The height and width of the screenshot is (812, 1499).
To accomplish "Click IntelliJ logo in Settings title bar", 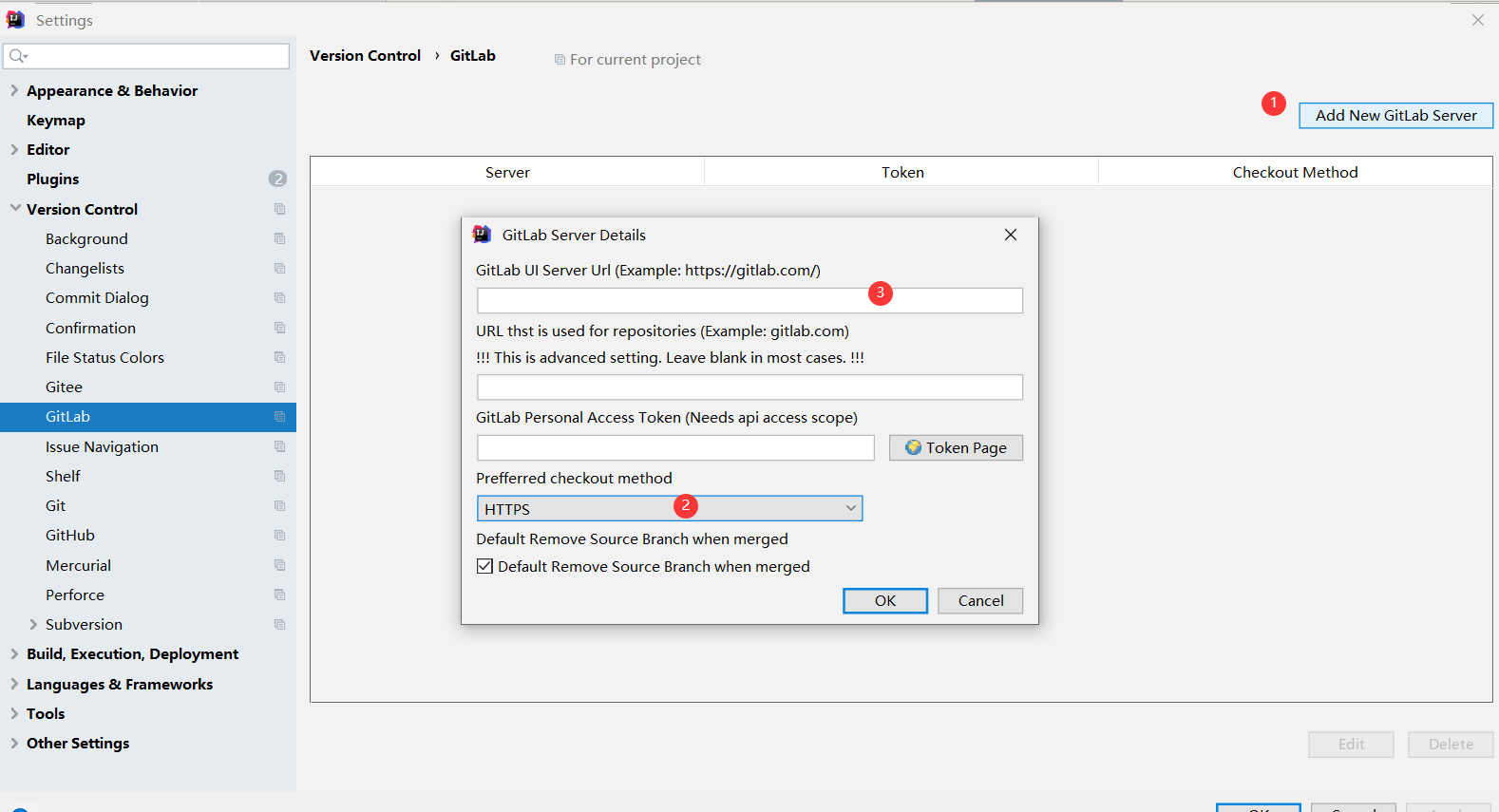I will (x=15, y=20).
